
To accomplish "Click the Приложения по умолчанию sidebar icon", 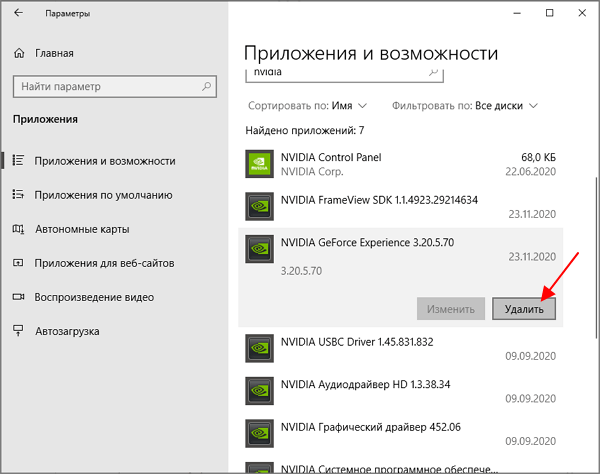I will [x=18, y=194].
